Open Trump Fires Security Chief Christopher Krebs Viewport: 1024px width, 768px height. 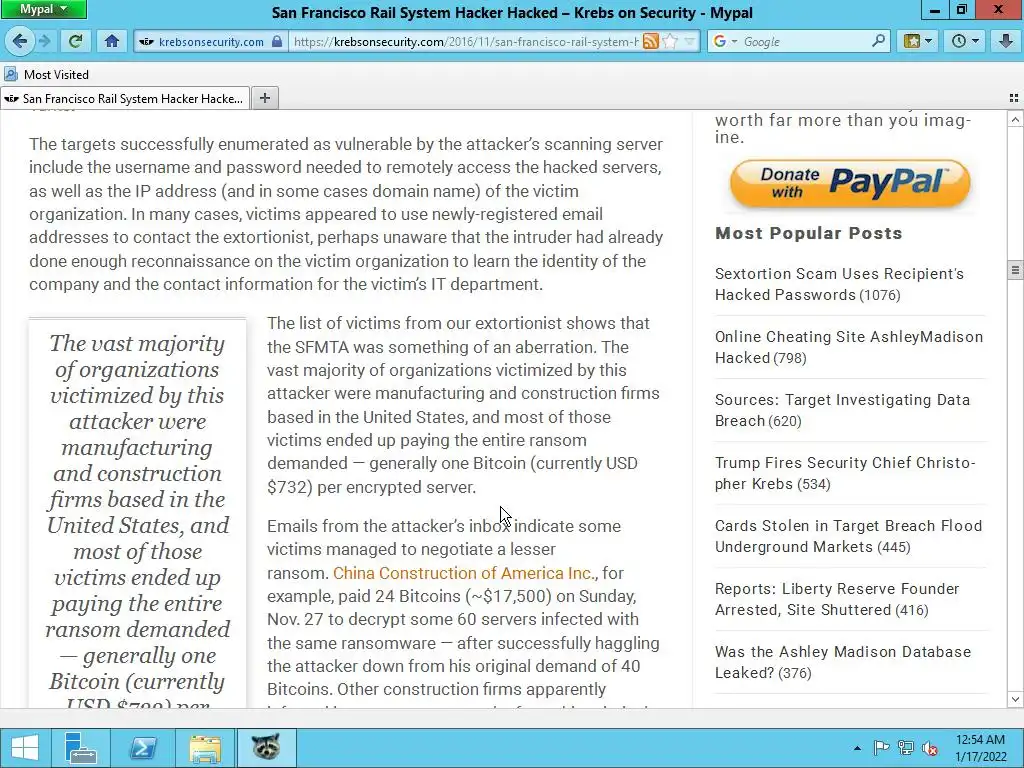[x=845, y=473]
